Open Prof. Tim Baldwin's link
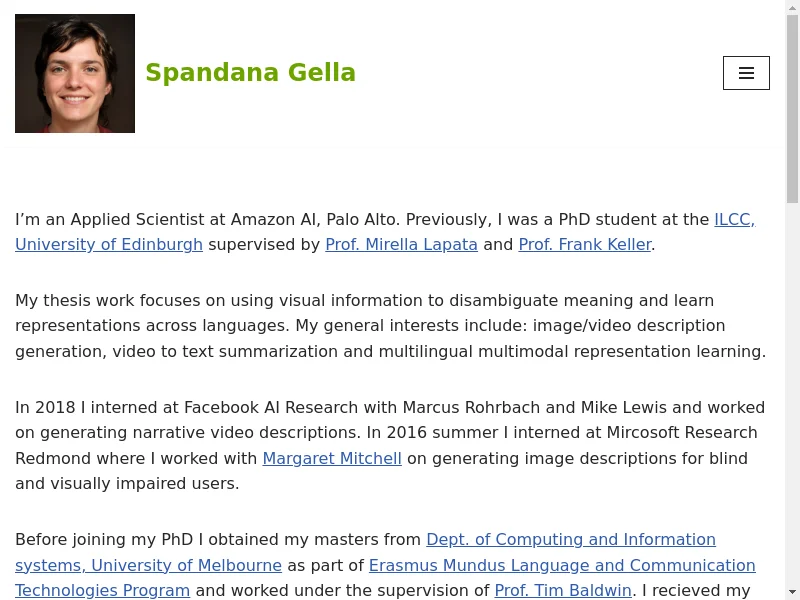The width and height of the screenshot is (800, 600). [x=563, y=590]
